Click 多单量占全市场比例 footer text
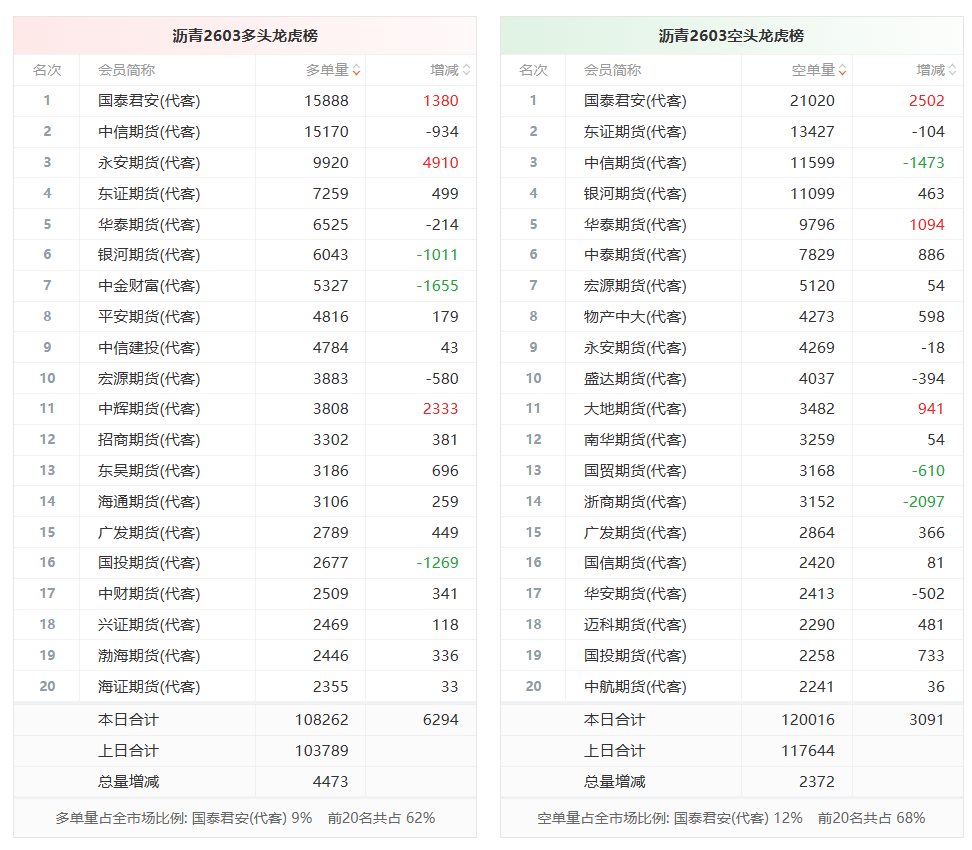 (245, 818)
